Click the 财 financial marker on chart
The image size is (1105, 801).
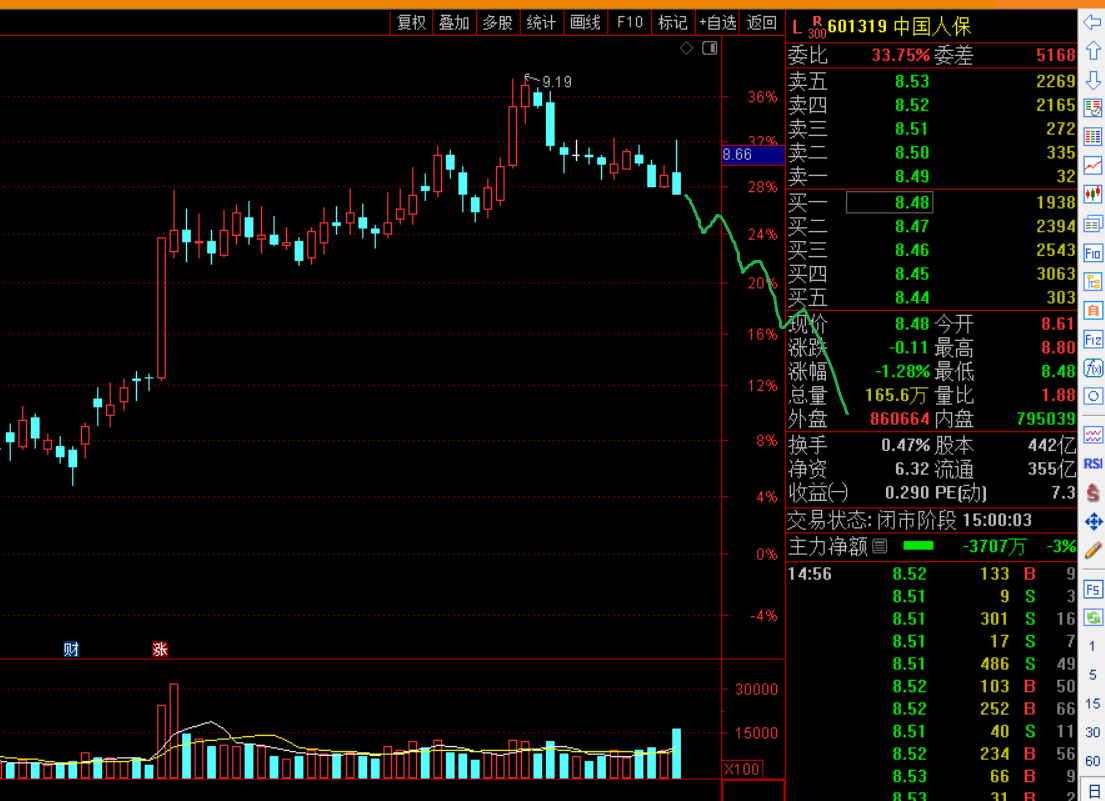[71, 649]
